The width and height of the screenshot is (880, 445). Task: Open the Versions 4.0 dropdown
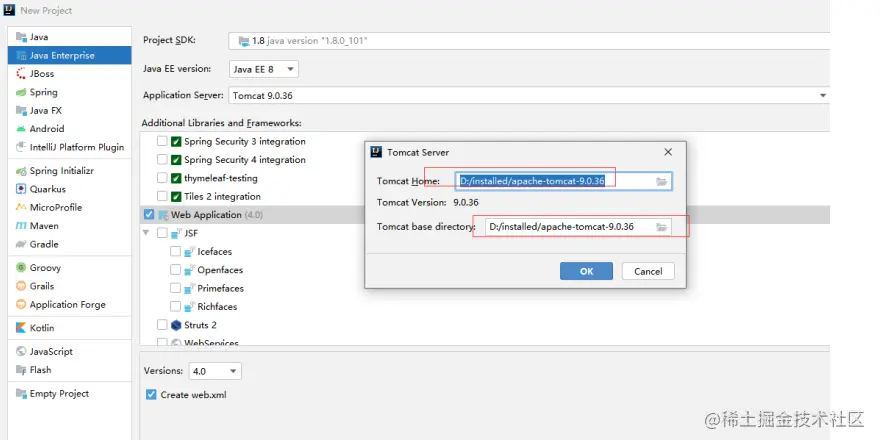point(215,371)
